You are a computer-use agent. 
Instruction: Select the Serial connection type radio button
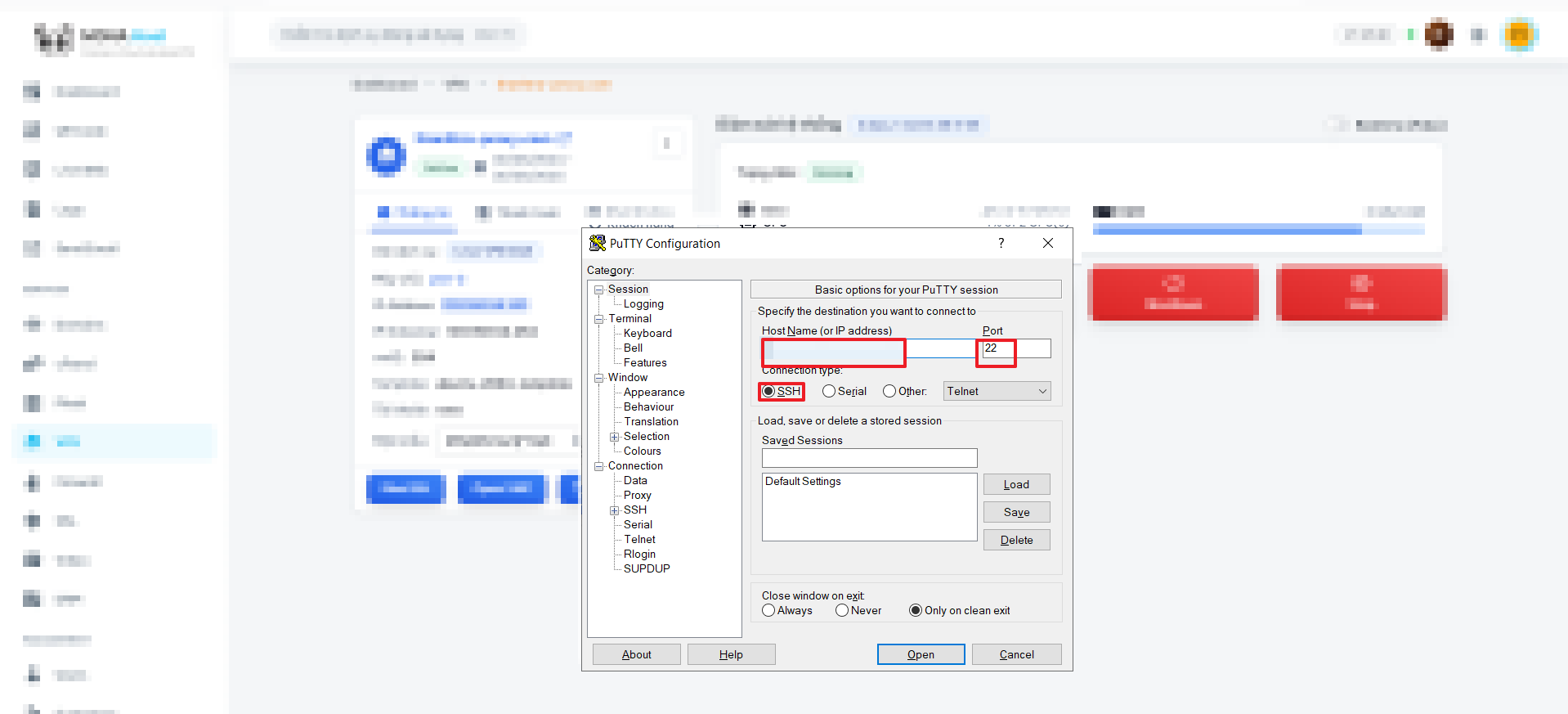[x=829, y=392]
